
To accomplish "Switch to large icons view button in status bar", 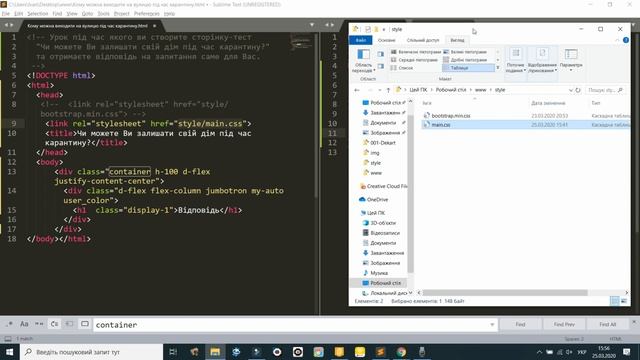I will pos(624,301).
